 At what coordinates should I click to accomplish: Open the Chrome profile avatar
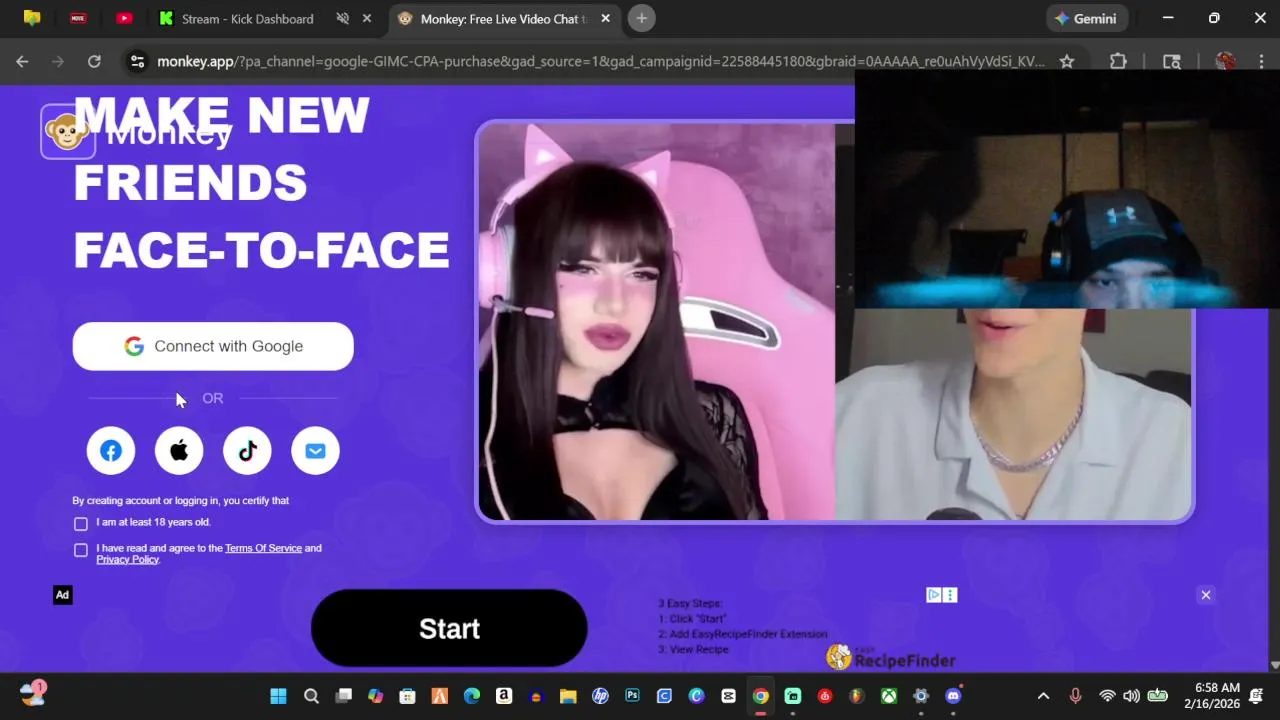point(1225,61)
